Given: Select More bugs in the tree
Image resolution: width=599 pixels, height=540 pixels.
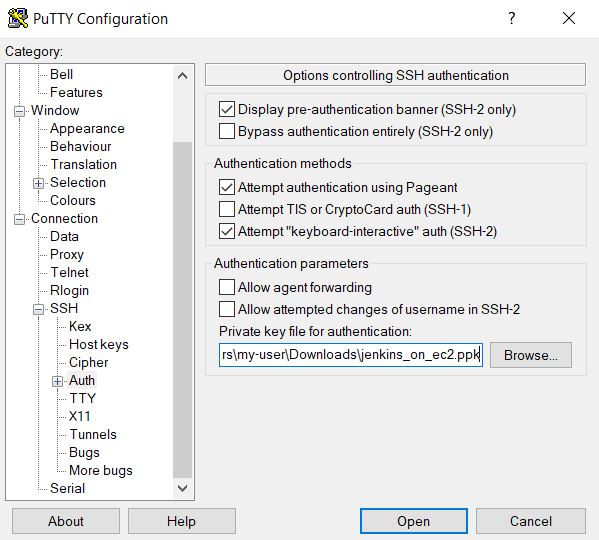Looking at the screenshot, I should pos(101,470).
